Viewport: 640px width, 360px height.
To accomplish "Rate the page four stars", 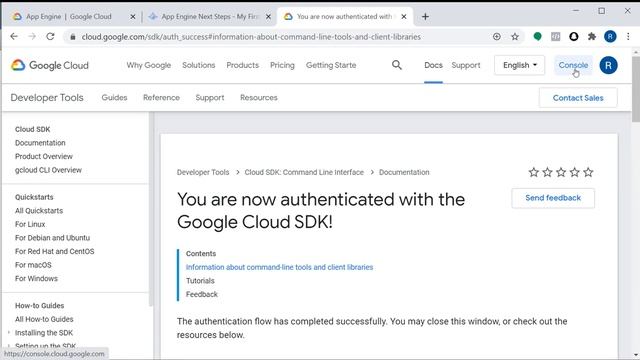I will tap(575, 172).
